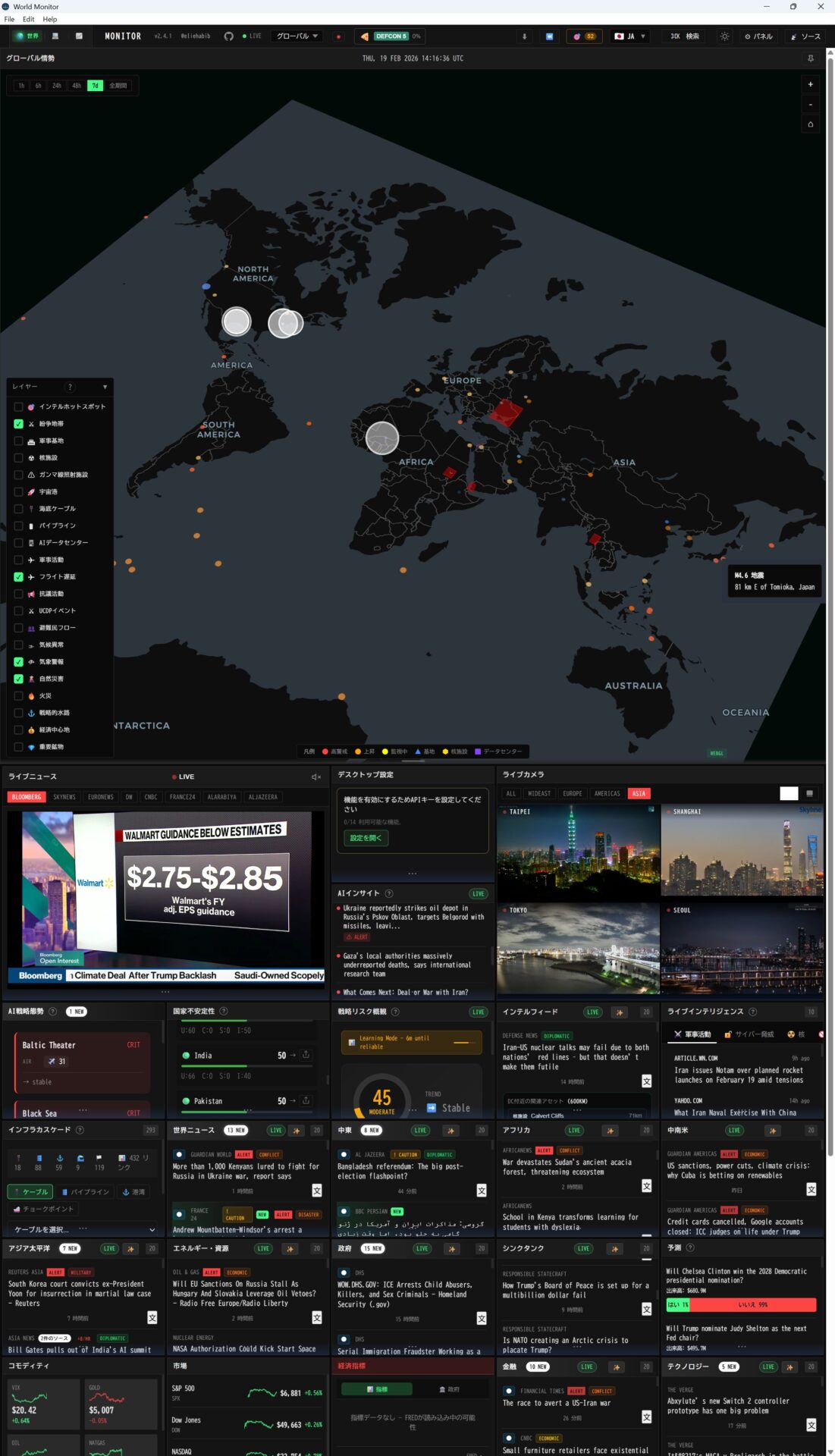Reset map view with home icon
Screen dimensions: 835x1456
click(810, 124)
